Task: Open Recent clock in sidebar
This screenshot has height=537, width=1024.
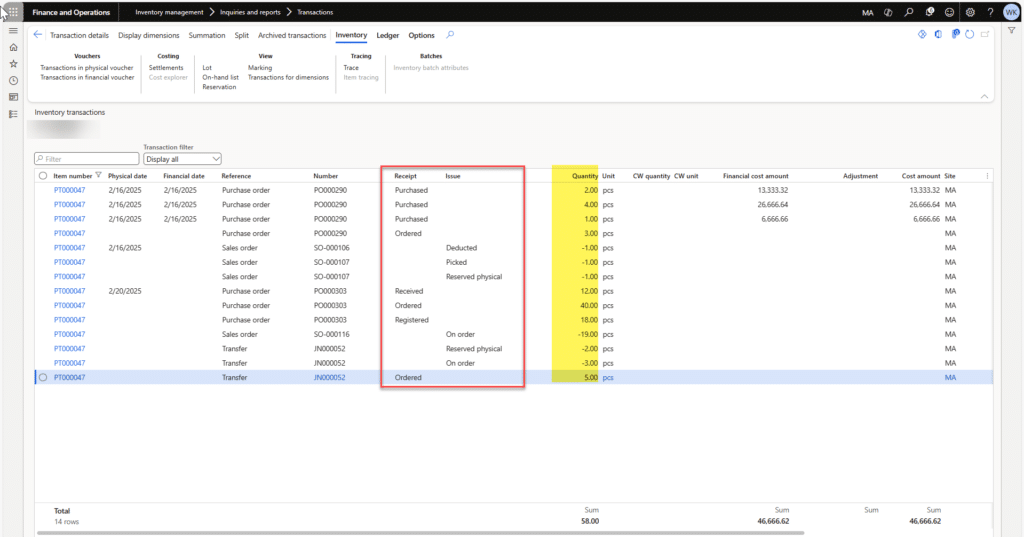Action: [x=13, y=80]
